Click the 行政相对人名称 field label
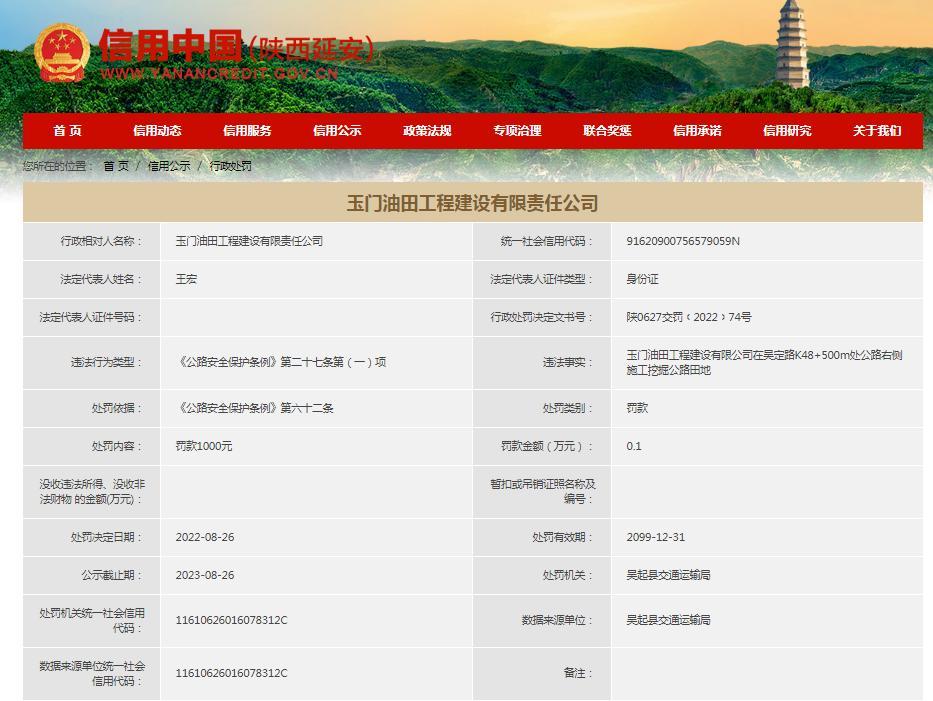 click(102, 241)
